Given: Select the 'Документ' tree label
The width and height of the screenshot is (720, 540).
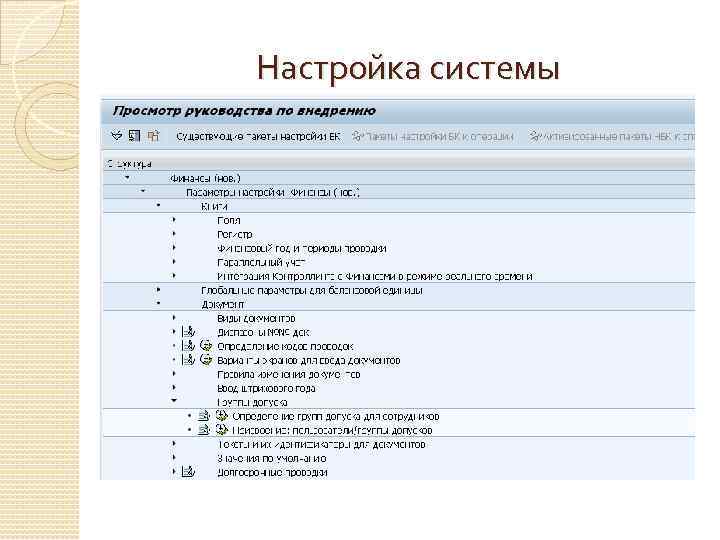Looking at the screenshot, I should 223,304.
